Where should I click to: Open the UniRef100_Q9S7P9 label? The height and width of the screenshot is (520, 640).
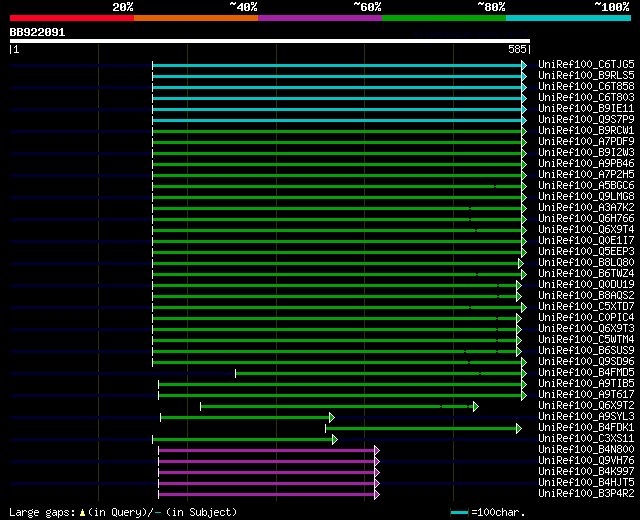[x=586, y=120]
